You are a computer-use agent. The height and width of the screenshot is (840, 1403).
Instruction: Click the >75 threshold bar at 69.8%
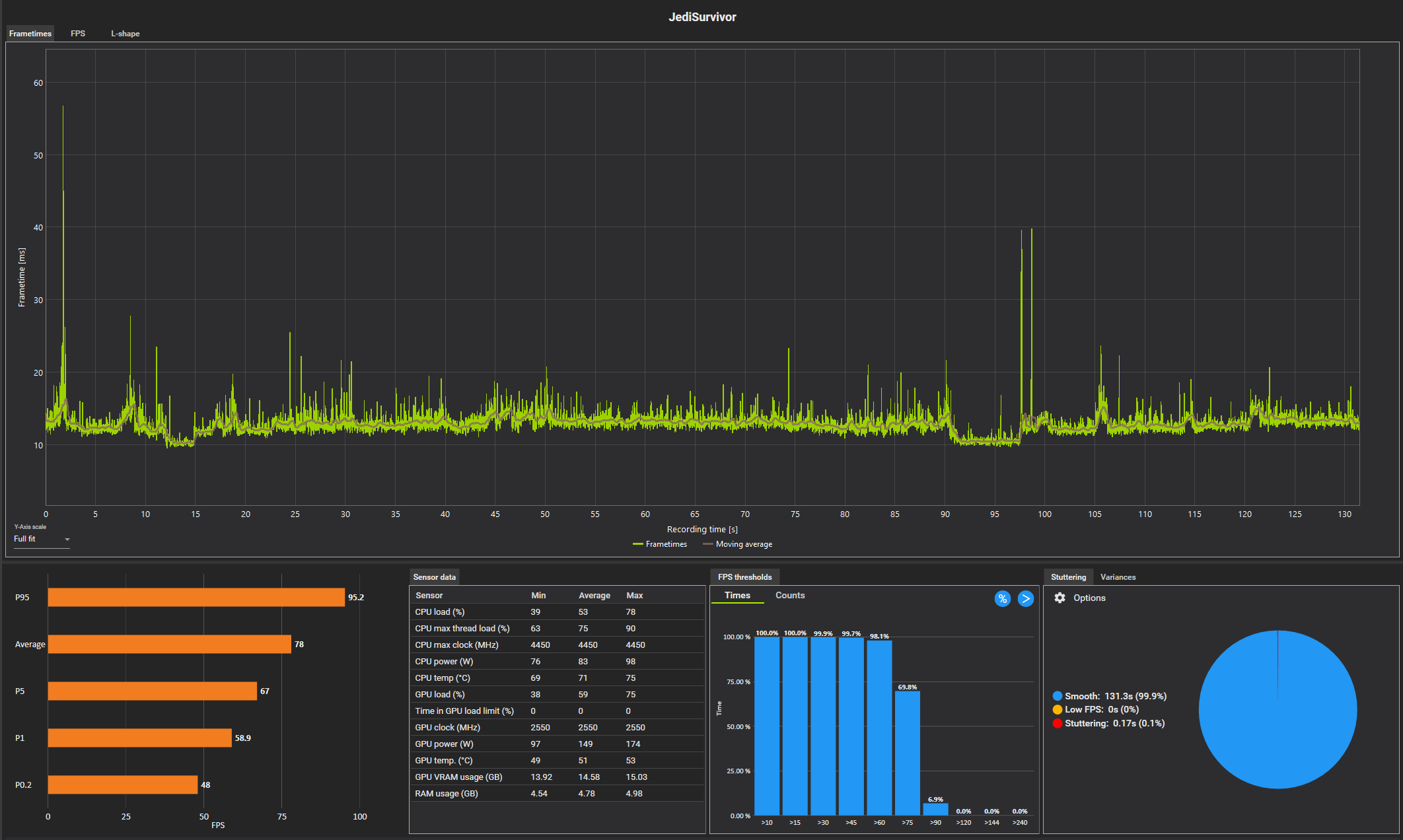(x=908, y=753)
